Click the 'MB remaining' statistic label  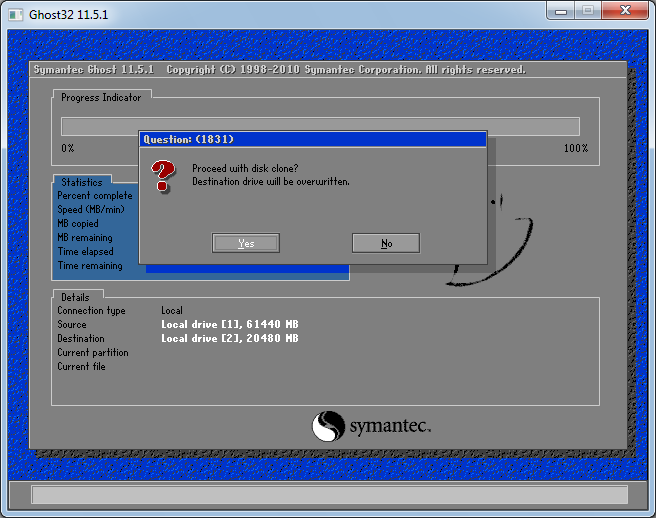click(x=85, y=238)
